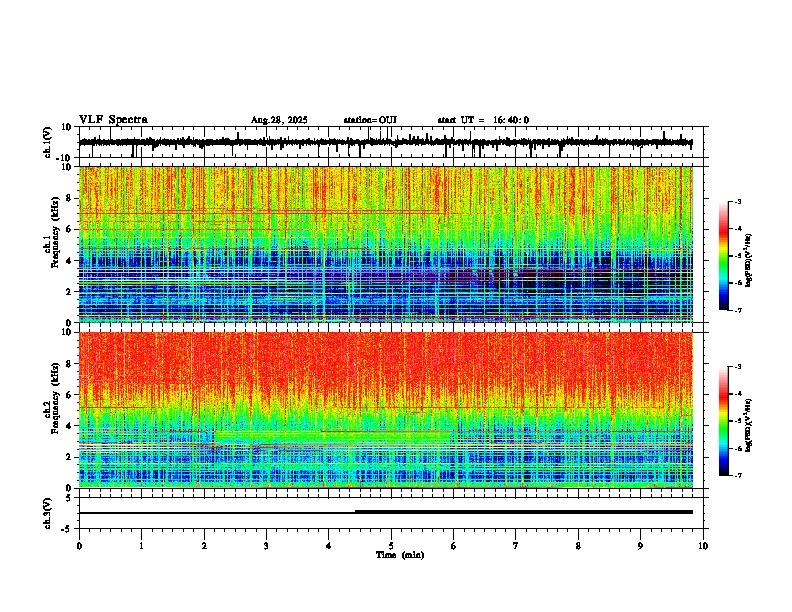
Task: Click the ch.3 black line trace
Action: (386, 512)
